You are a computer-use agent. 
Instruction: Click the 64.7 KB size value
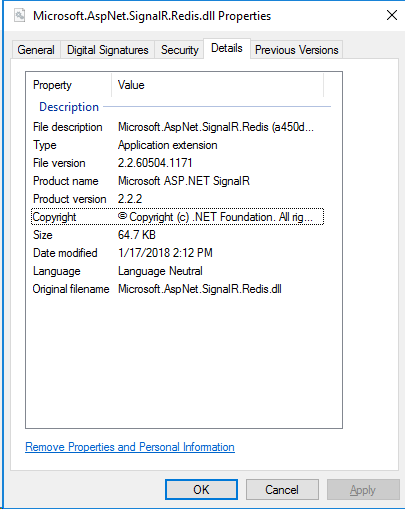[137, 235]
